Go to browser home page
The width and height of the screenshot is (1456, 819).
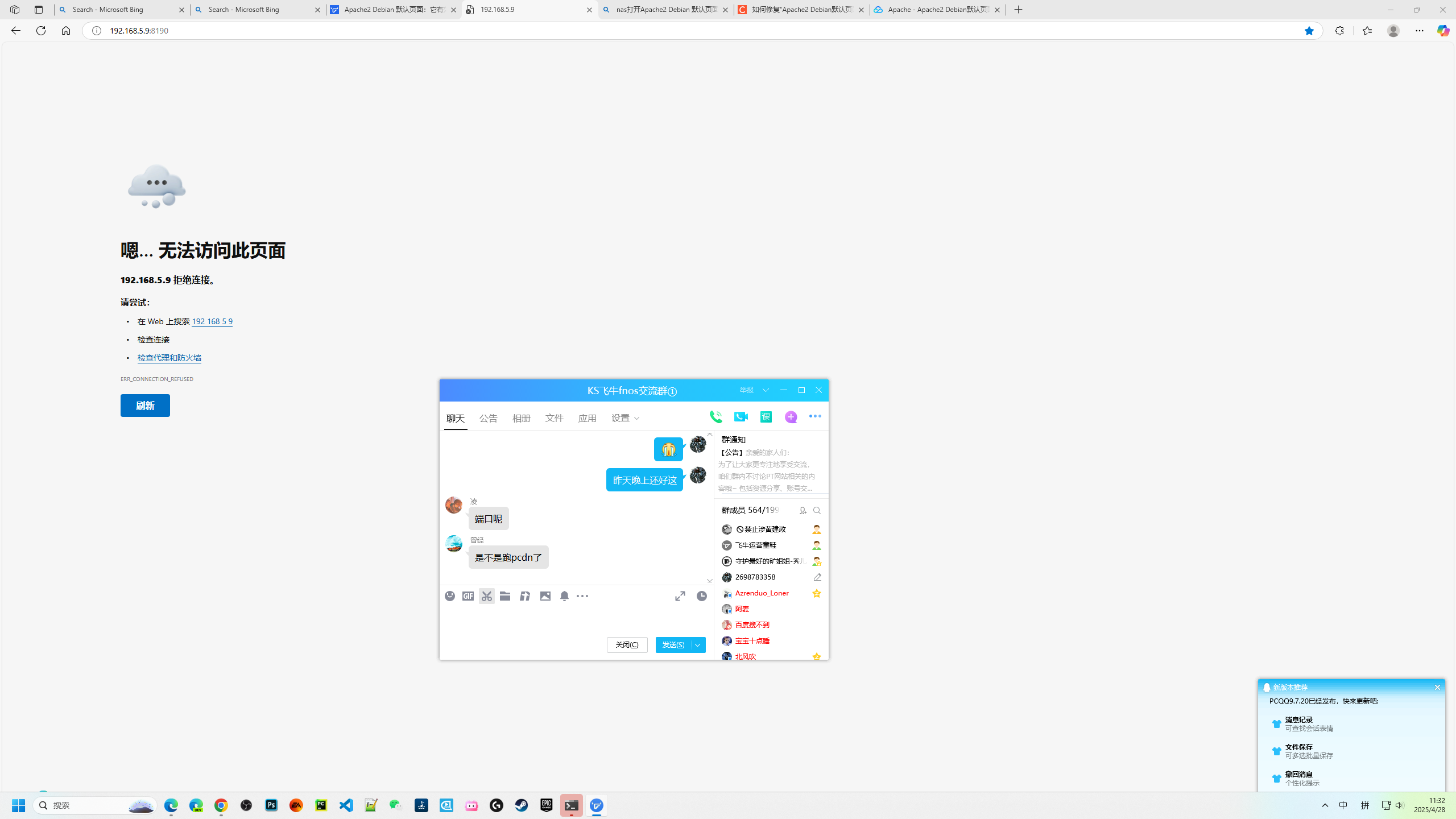(66, 31)
